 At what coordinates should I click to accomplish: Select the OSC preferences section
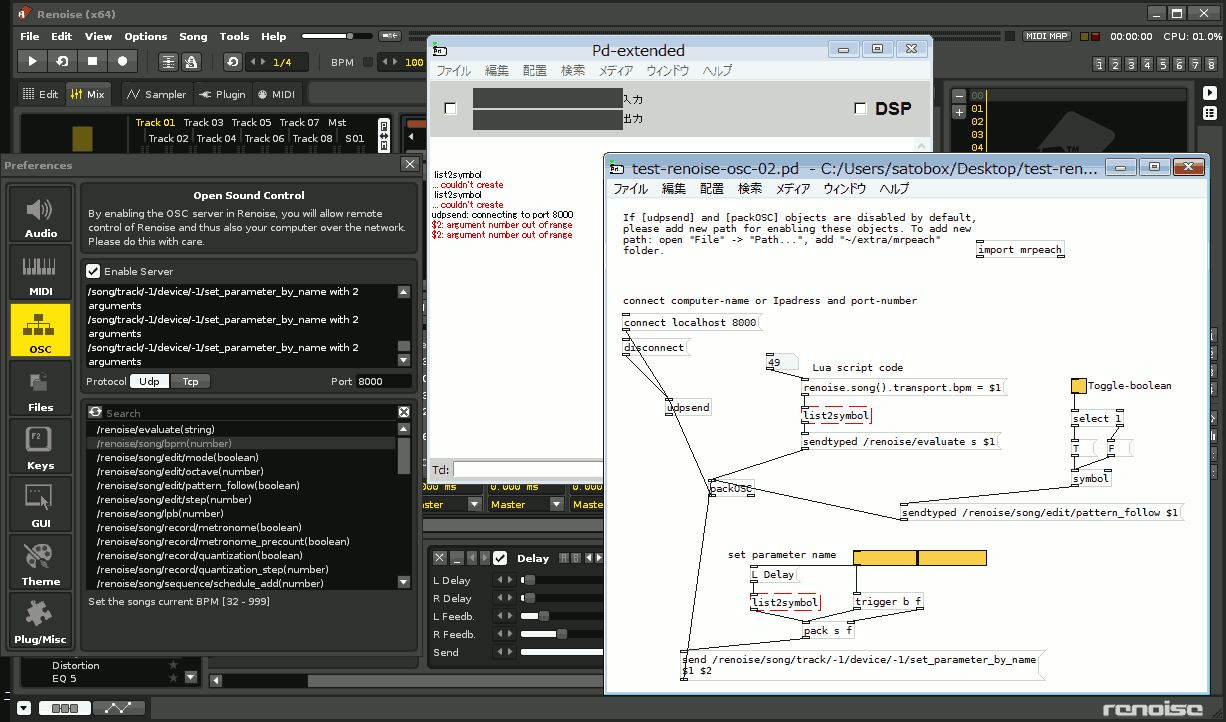pos(40,331)
